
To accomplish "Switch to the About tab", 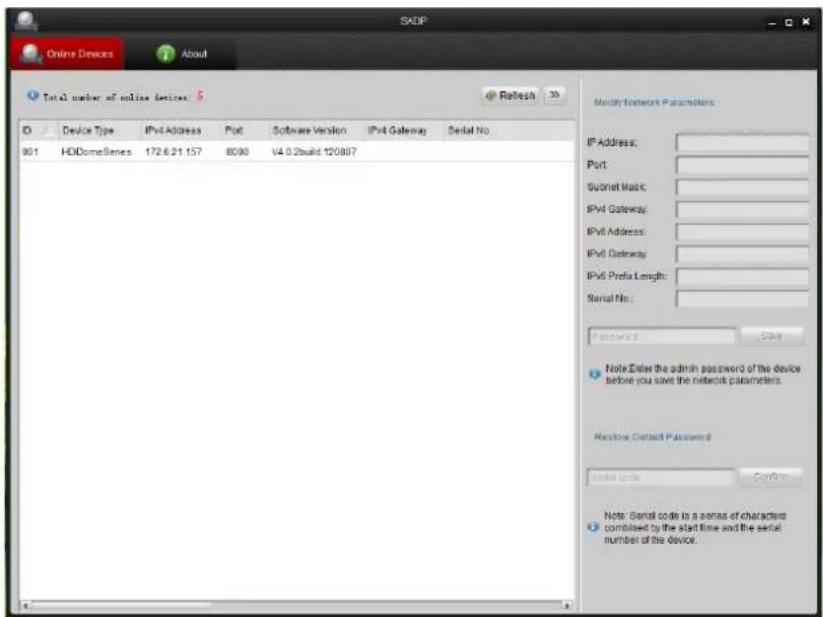I will pyautogui.click(x=182, y=54).
